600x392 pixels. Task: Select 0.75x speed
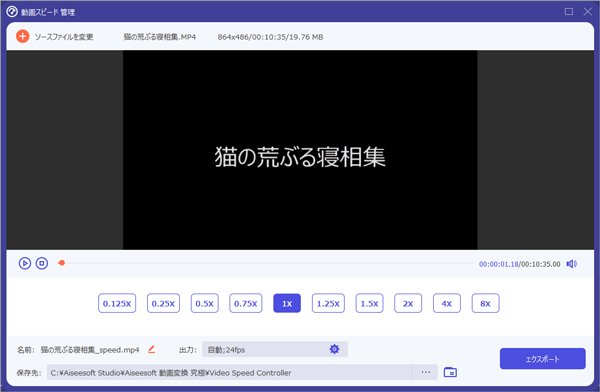[x=246, y=303]
